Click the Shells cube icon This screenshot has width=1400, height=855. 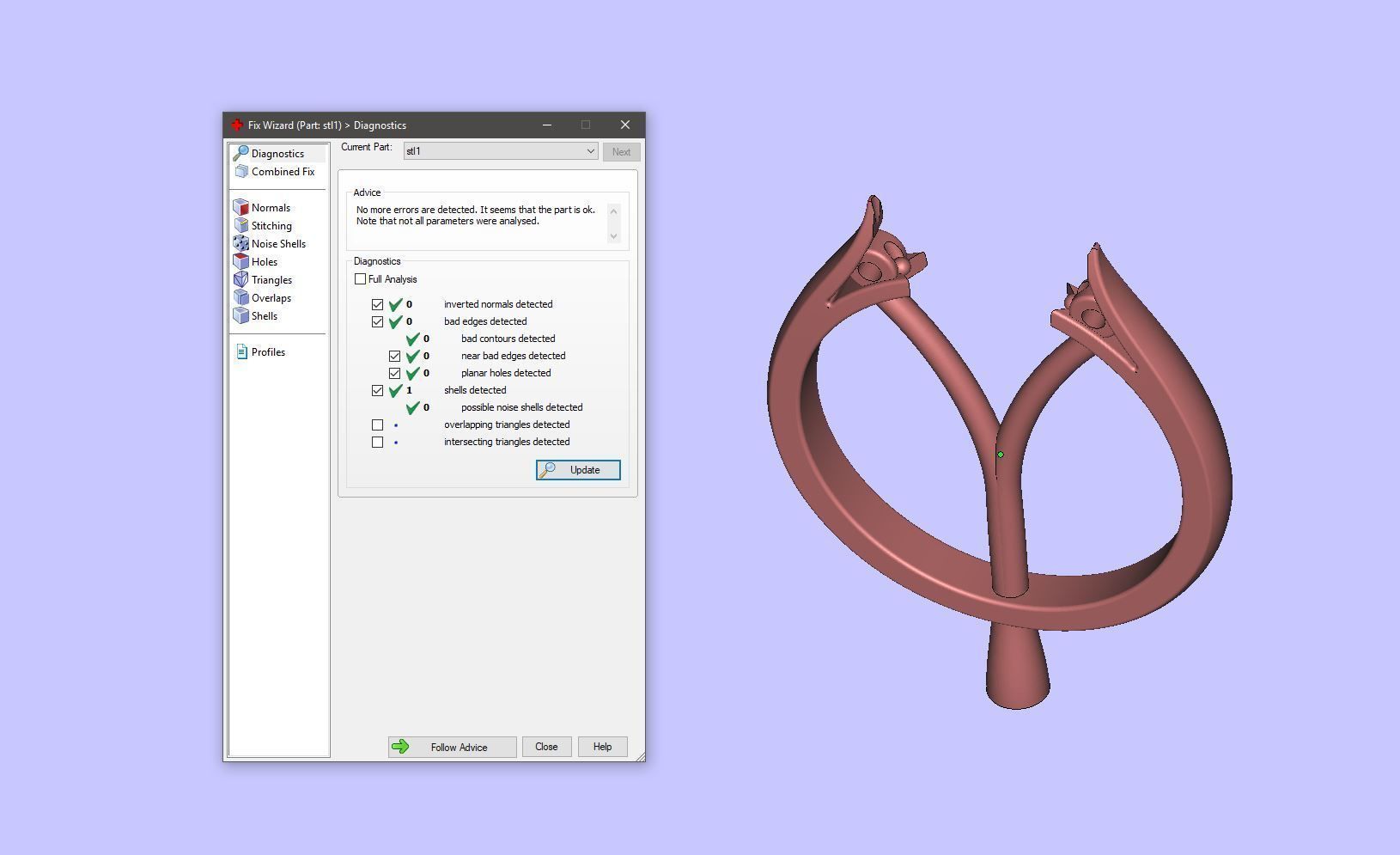click(241, 316)
